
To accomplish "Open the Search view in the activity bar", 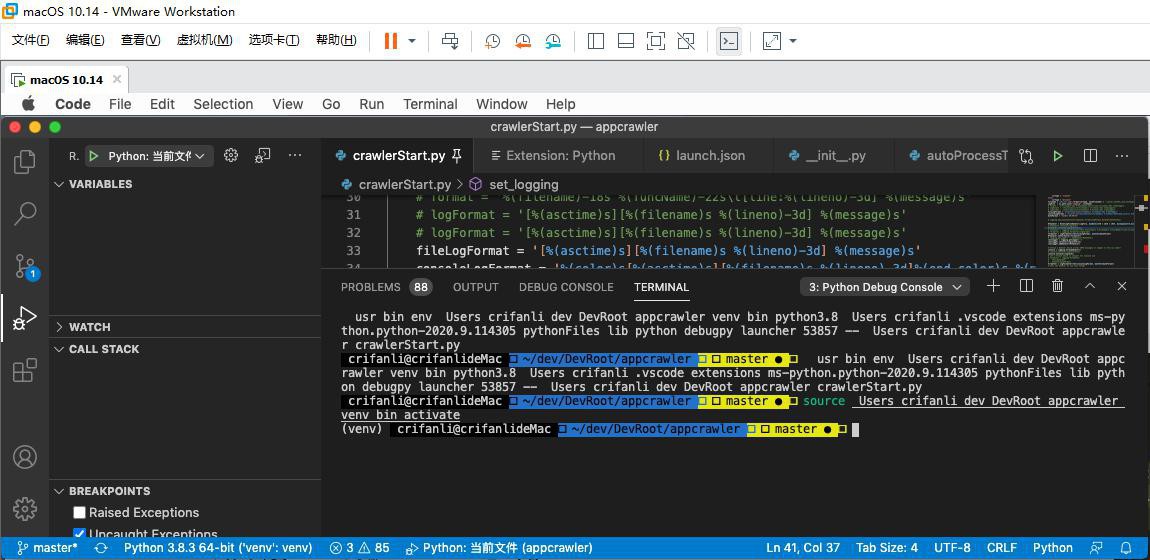I will click(25, 213).
